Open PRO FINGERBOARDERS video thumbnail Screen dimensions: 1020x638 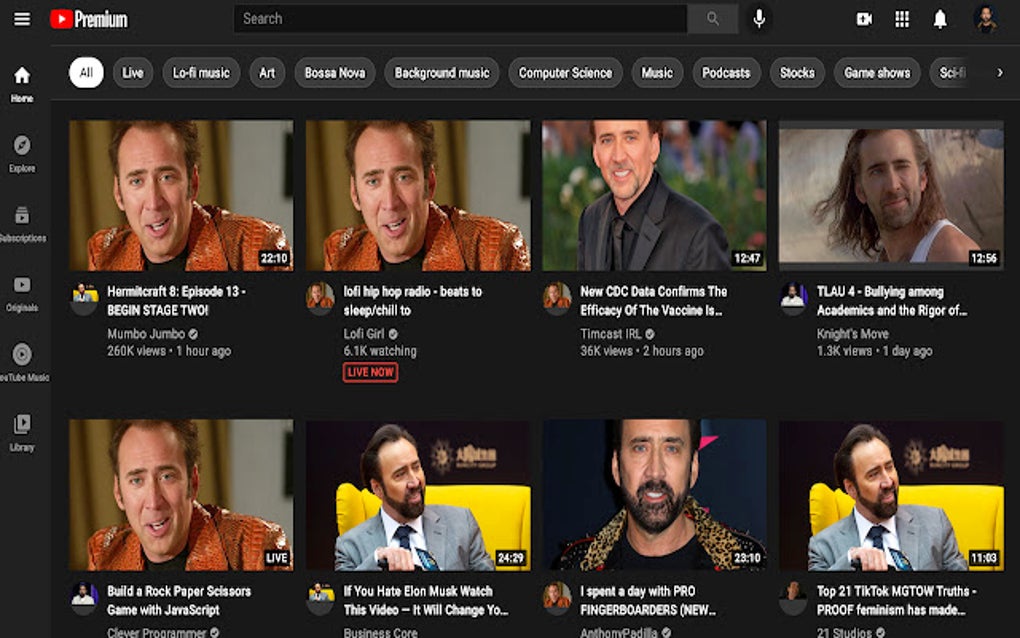tap(654, 495)
